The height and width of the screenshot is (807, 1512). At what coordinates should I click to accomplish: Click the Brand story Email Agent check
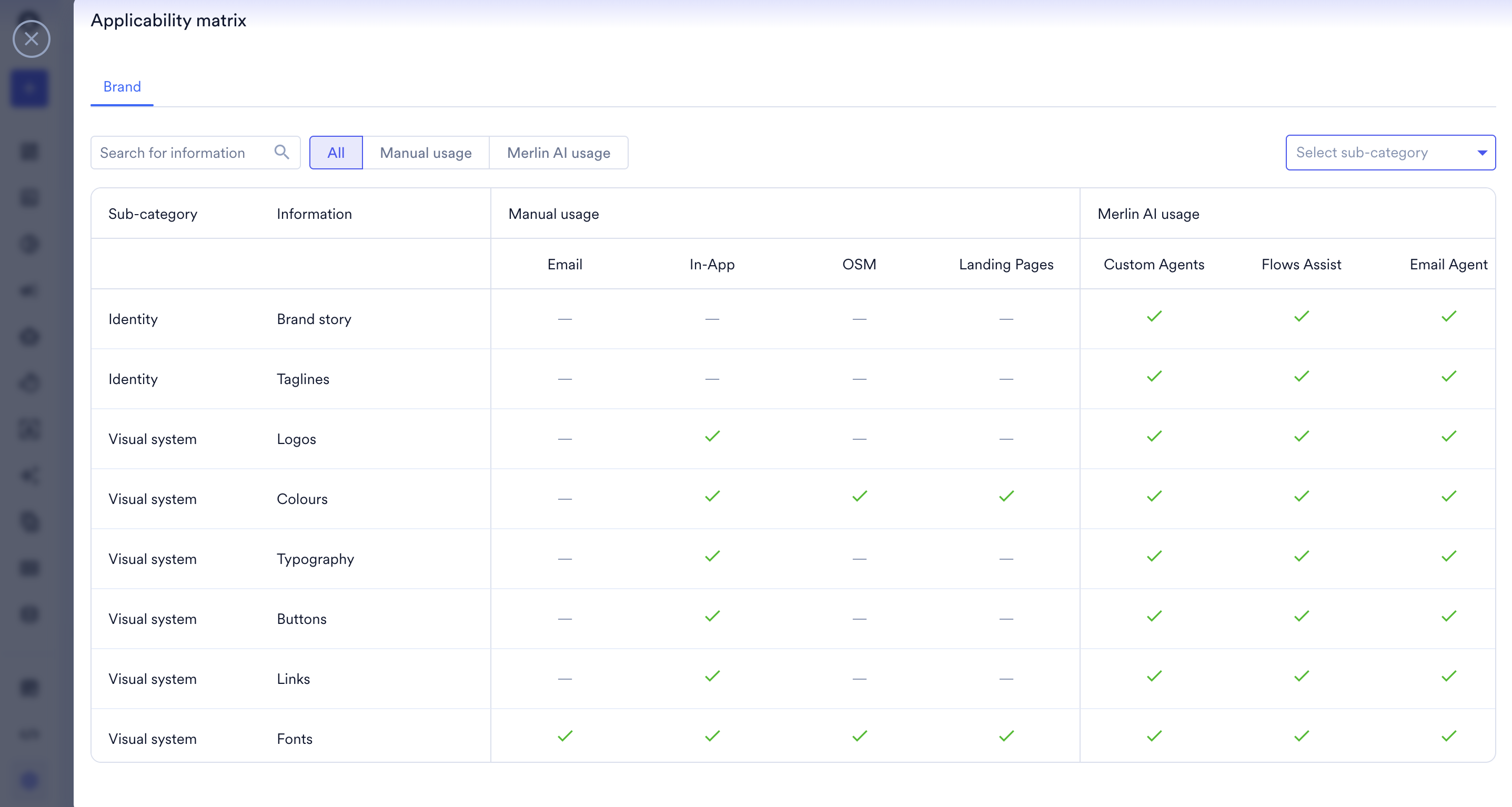[1449, 316]
